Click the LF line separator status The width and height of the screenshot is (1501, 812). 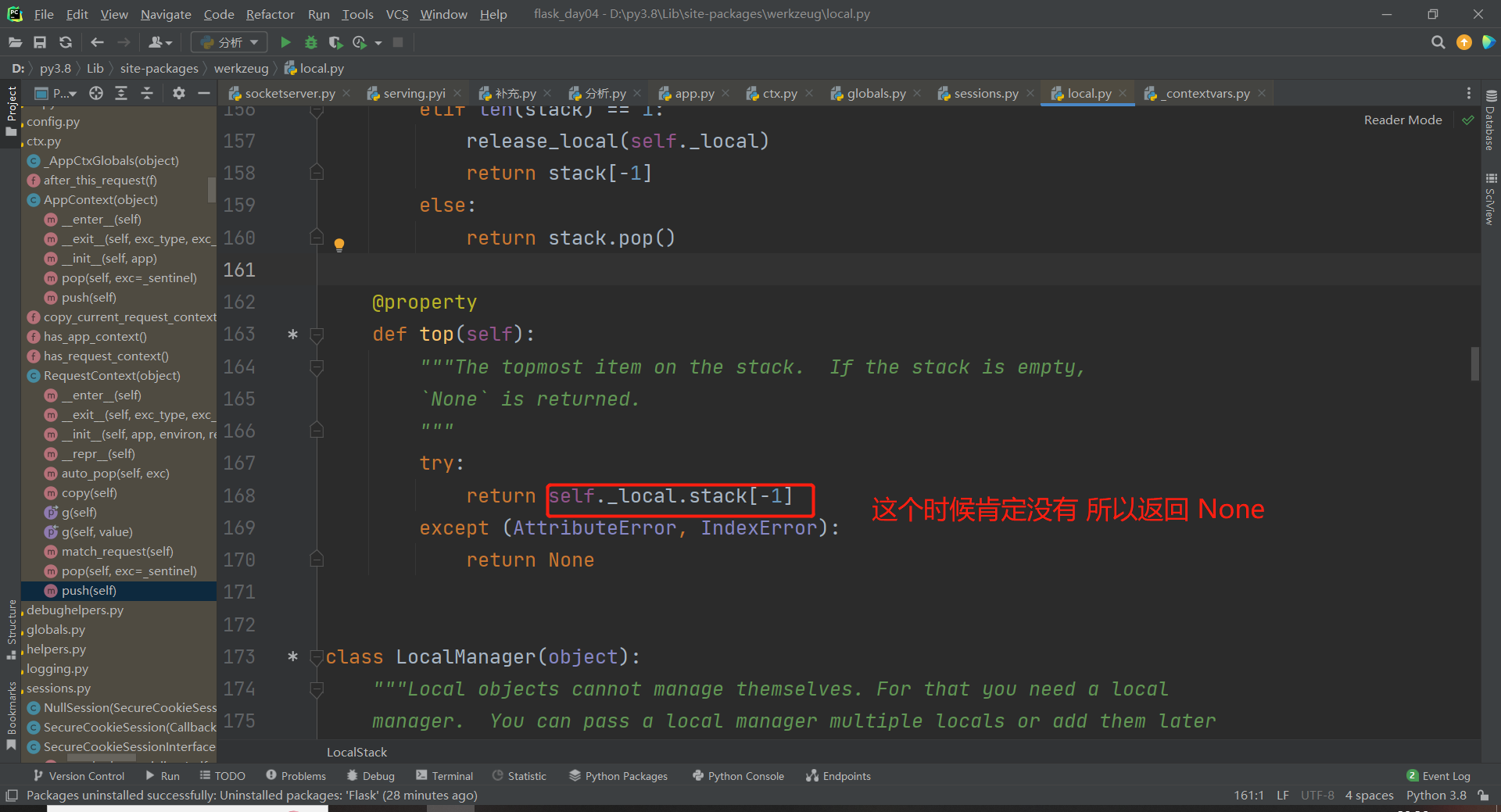point(1283,796)
